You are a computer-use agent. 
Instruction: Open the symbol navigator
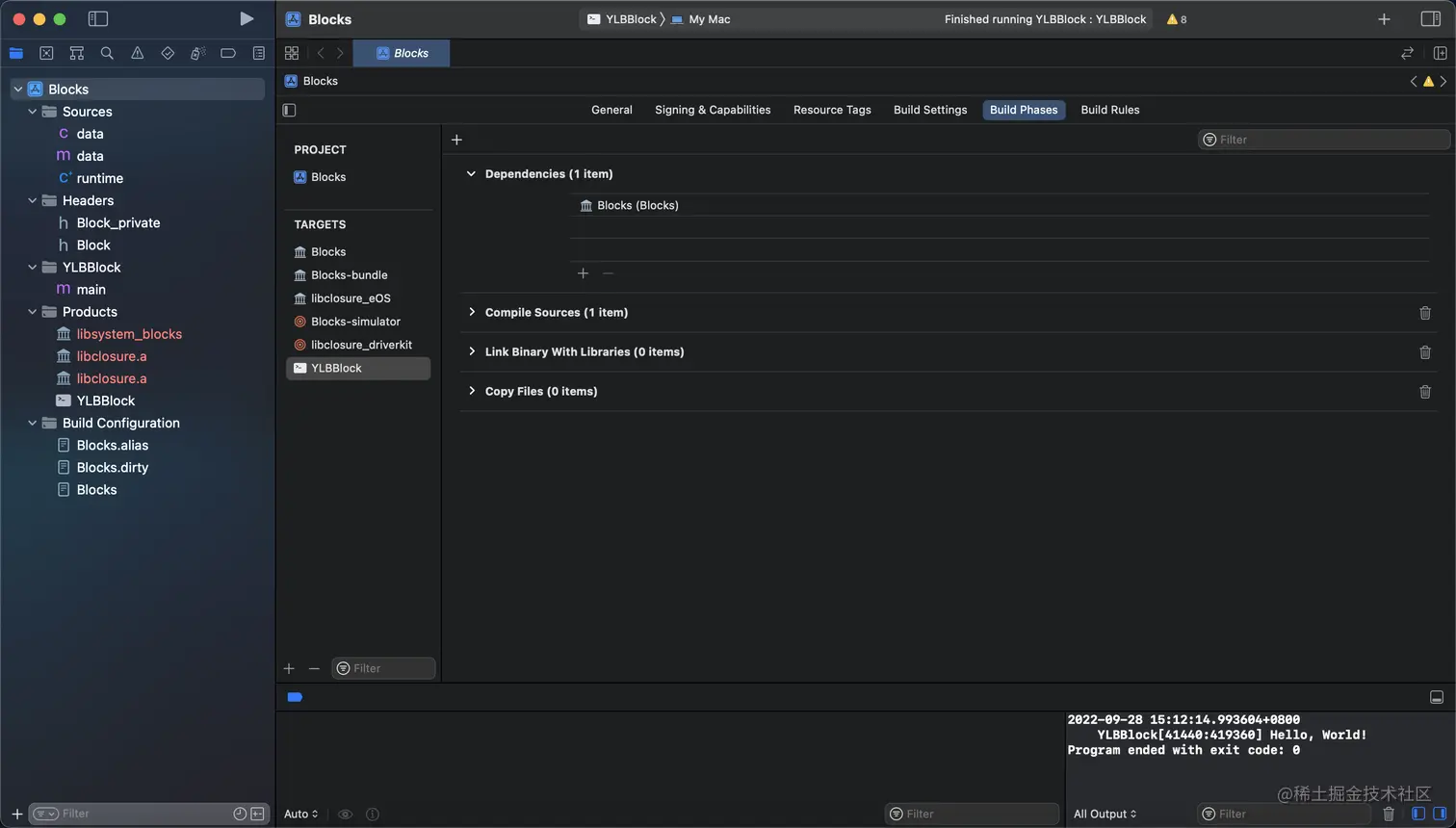(77, 53)
